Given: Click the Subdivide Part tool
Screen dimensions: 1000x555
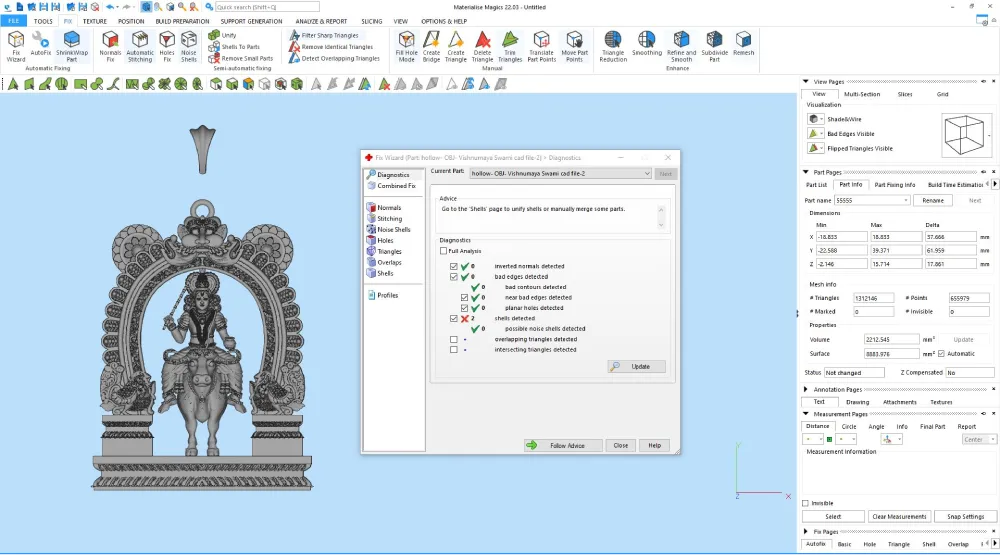Looking at the screenshot, I should pos(714,47).
